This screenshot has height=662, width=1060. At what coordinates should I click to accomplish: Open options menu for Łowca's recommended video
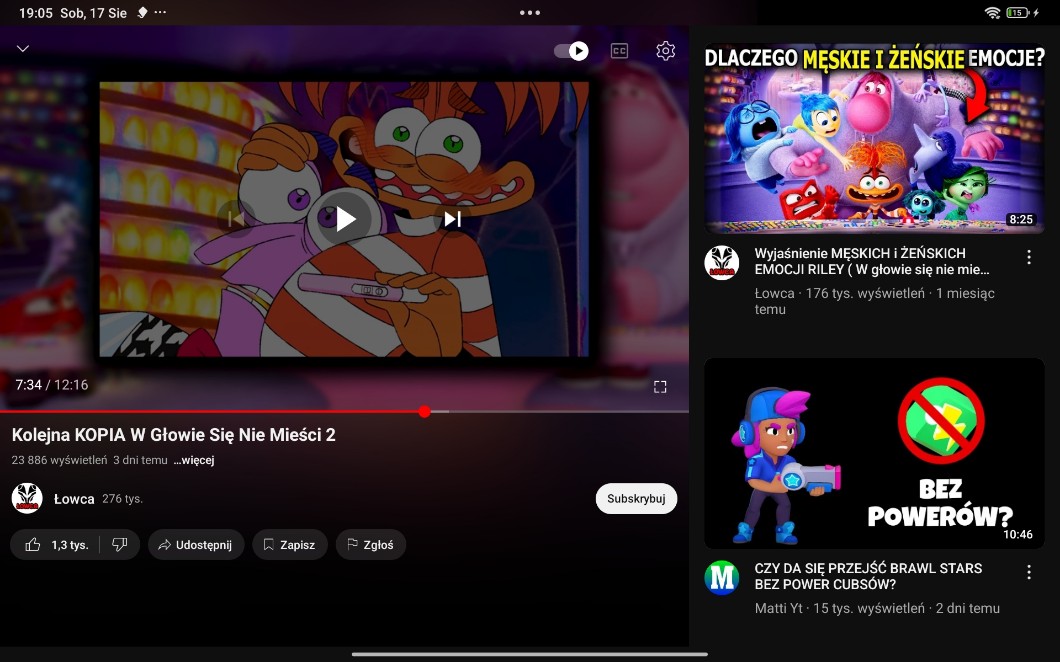(x=1028, y=258)
